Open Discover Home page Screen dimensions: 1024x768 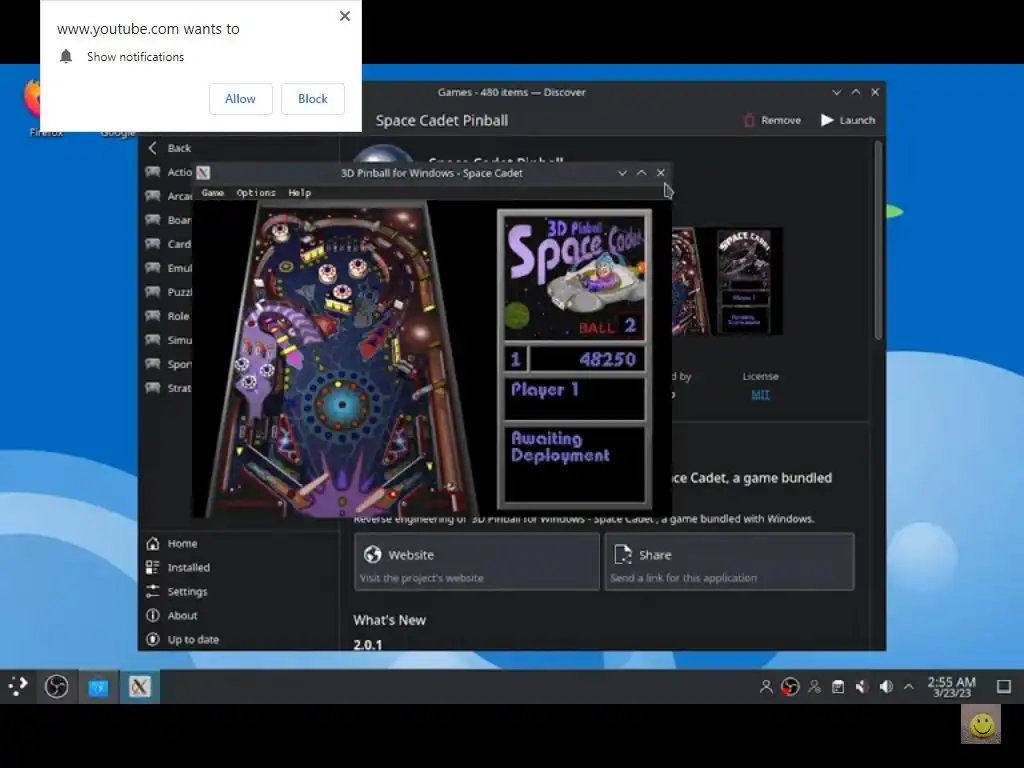(x=172, y=543)
